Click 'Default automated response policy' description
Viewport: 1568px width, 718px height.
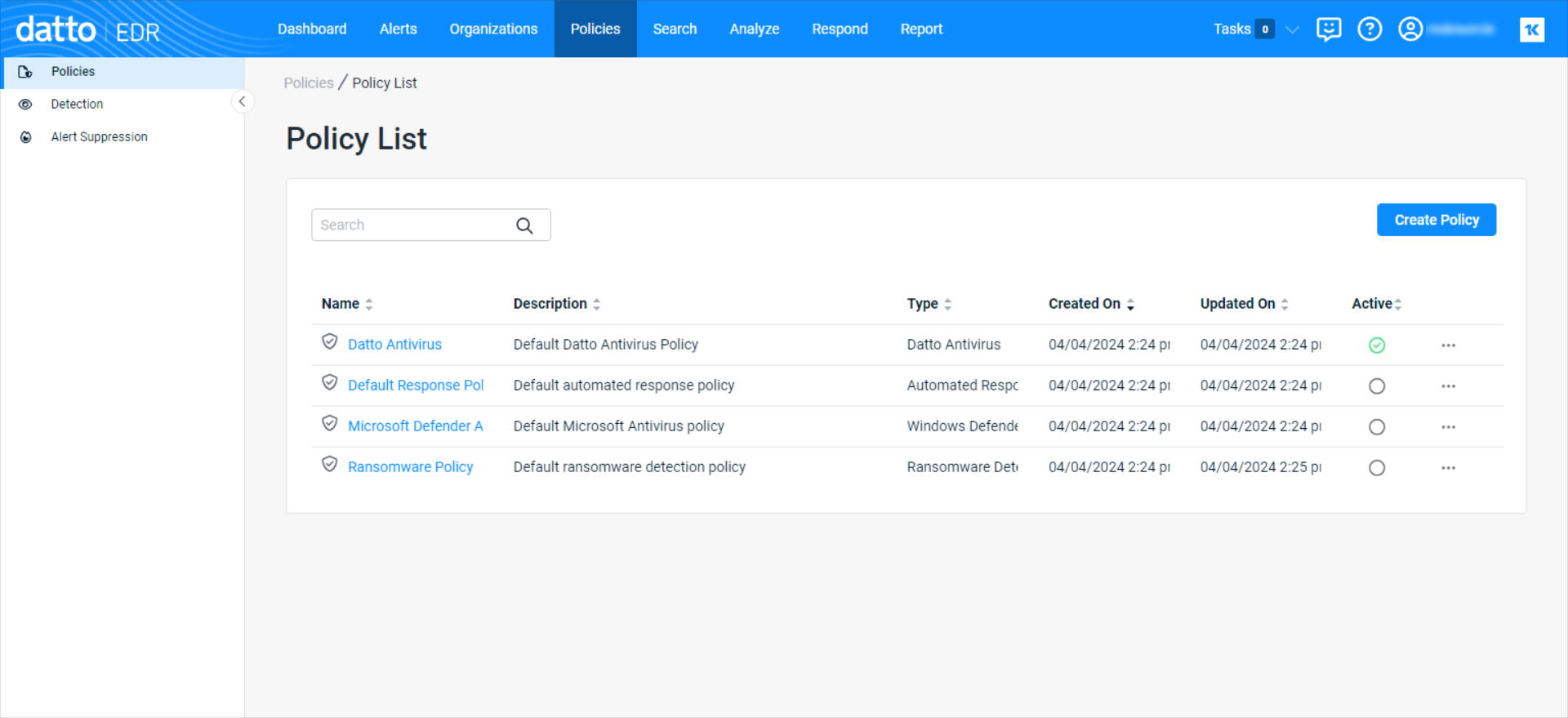pos(624,386)
